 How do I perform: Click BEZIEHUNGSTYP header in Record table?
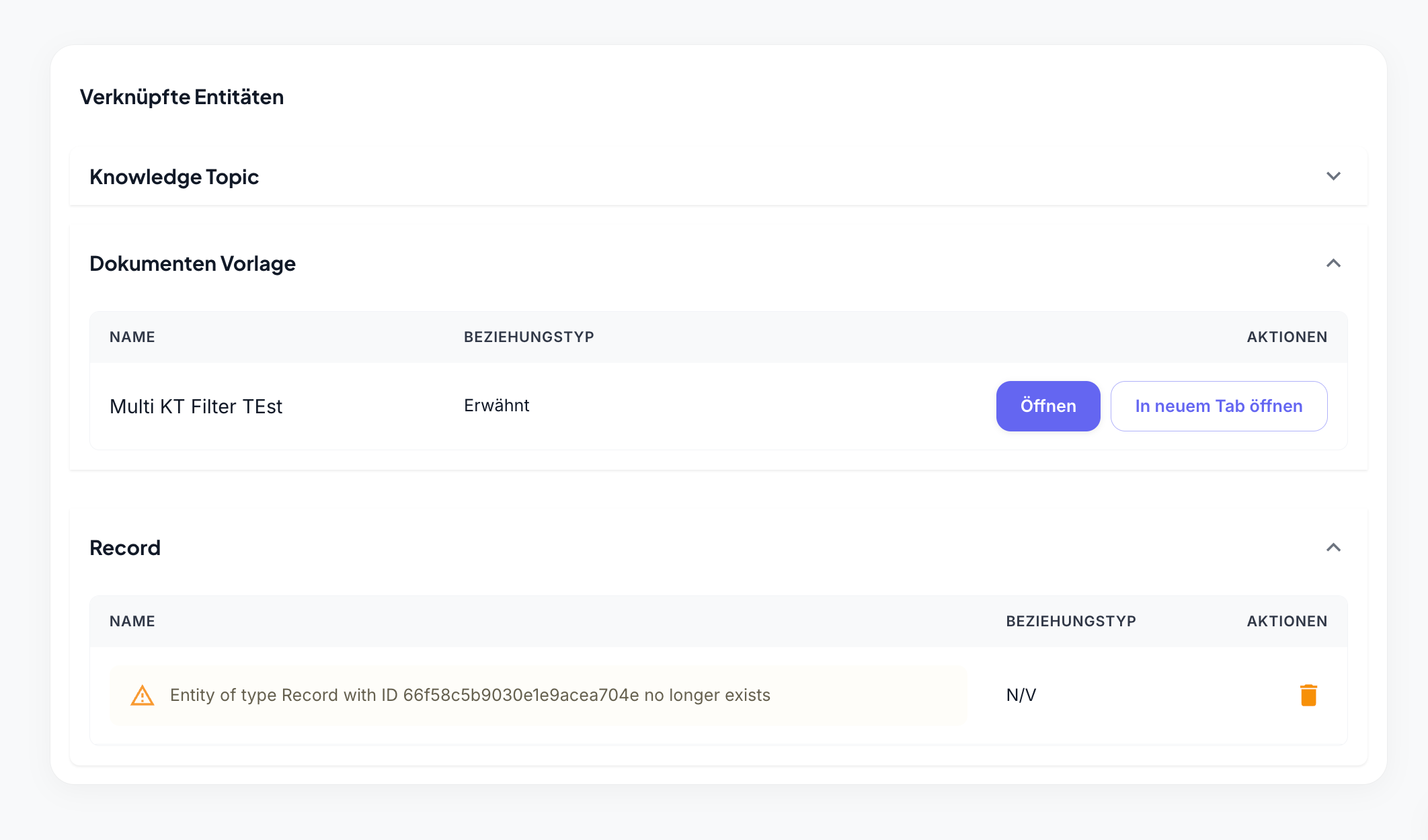(1070, 621)
